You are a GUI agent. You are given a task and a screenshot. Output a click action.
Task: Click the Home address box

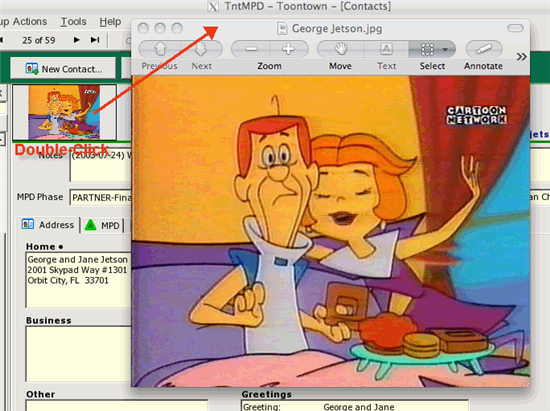[78, 281]
